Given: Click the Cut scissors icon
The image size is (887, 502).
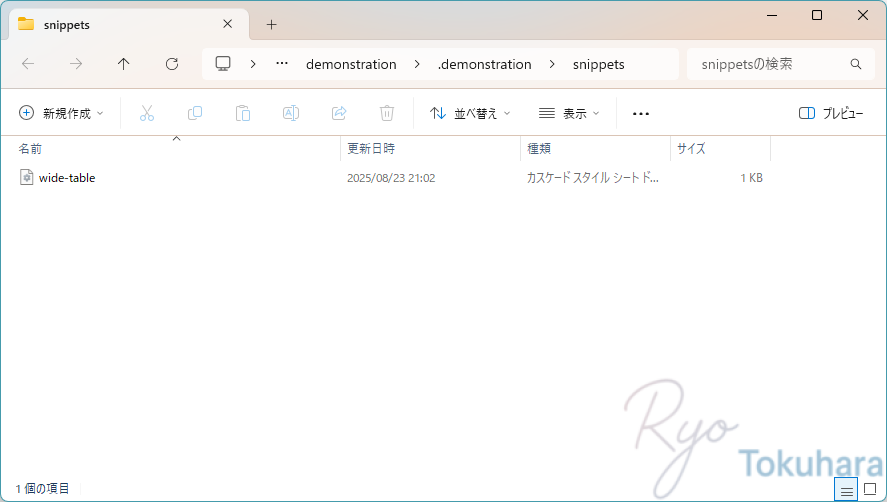Looking at the screenshot, I should [147, 113].
